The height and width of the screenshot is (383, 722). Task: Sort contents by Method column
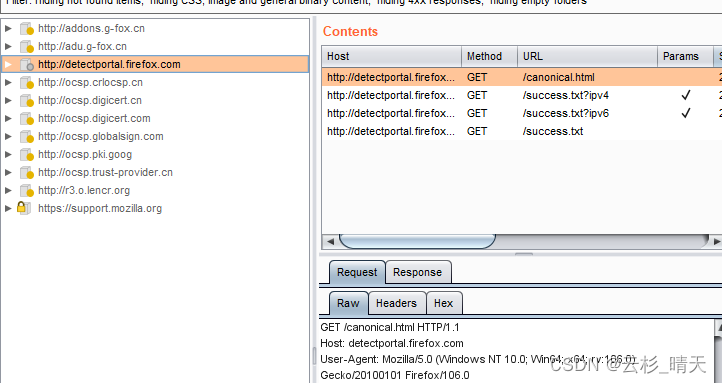tap(489, 56)
